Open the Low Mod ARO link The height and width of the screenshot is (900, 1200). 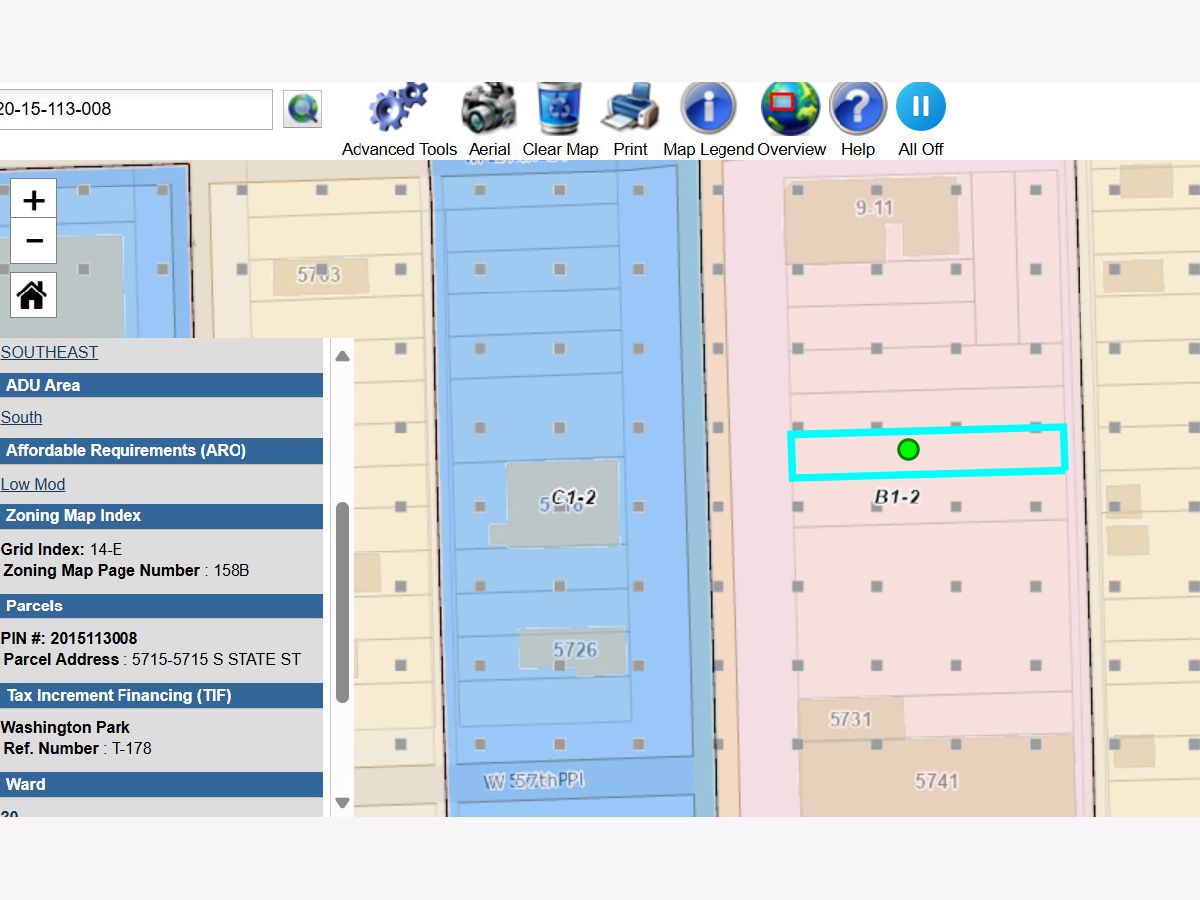[33, 484]
